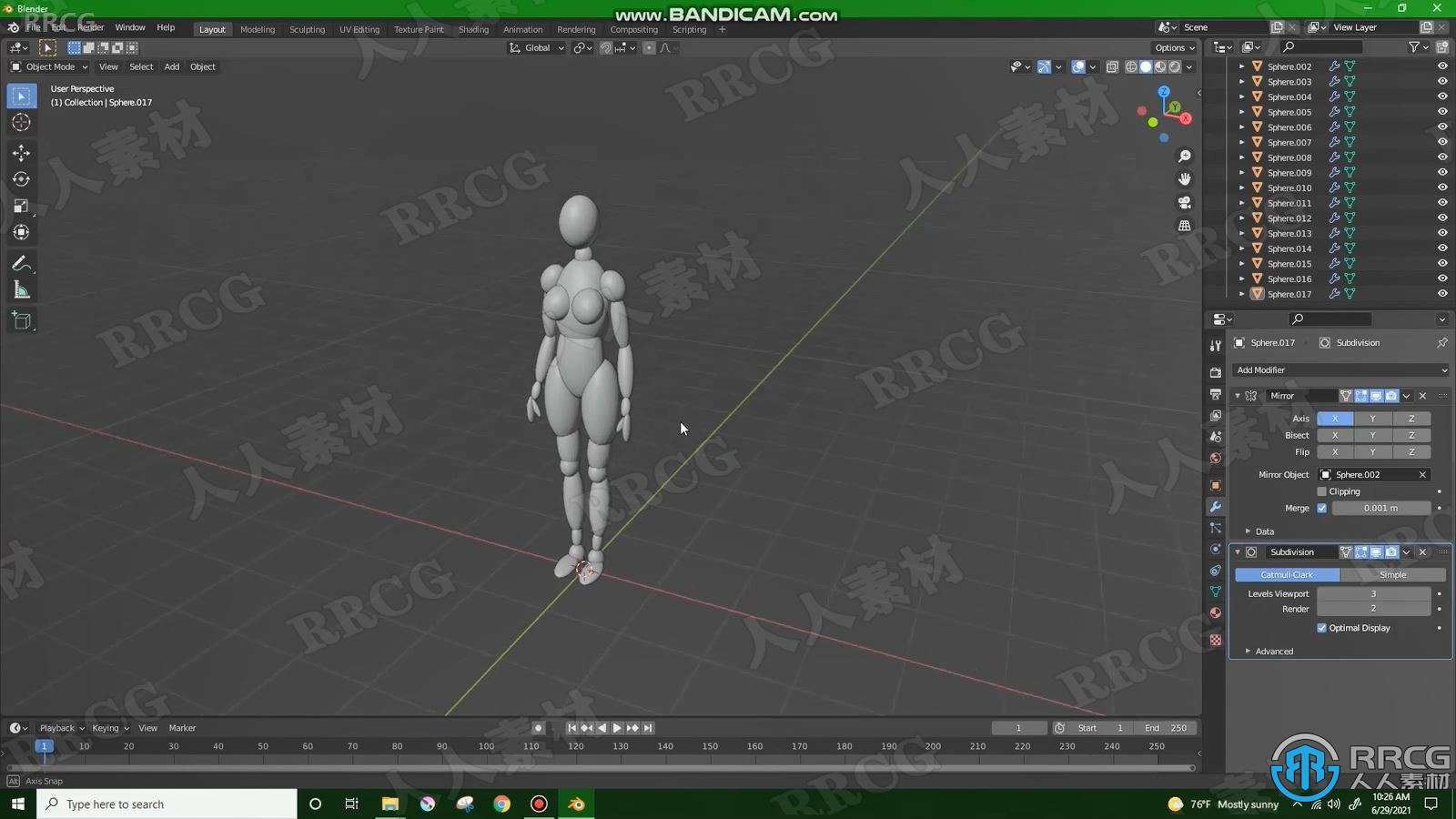This screenshot has height=819, width=1456.
Task: Open the Add Modifier dropdown
Action: click(1340, 370)
